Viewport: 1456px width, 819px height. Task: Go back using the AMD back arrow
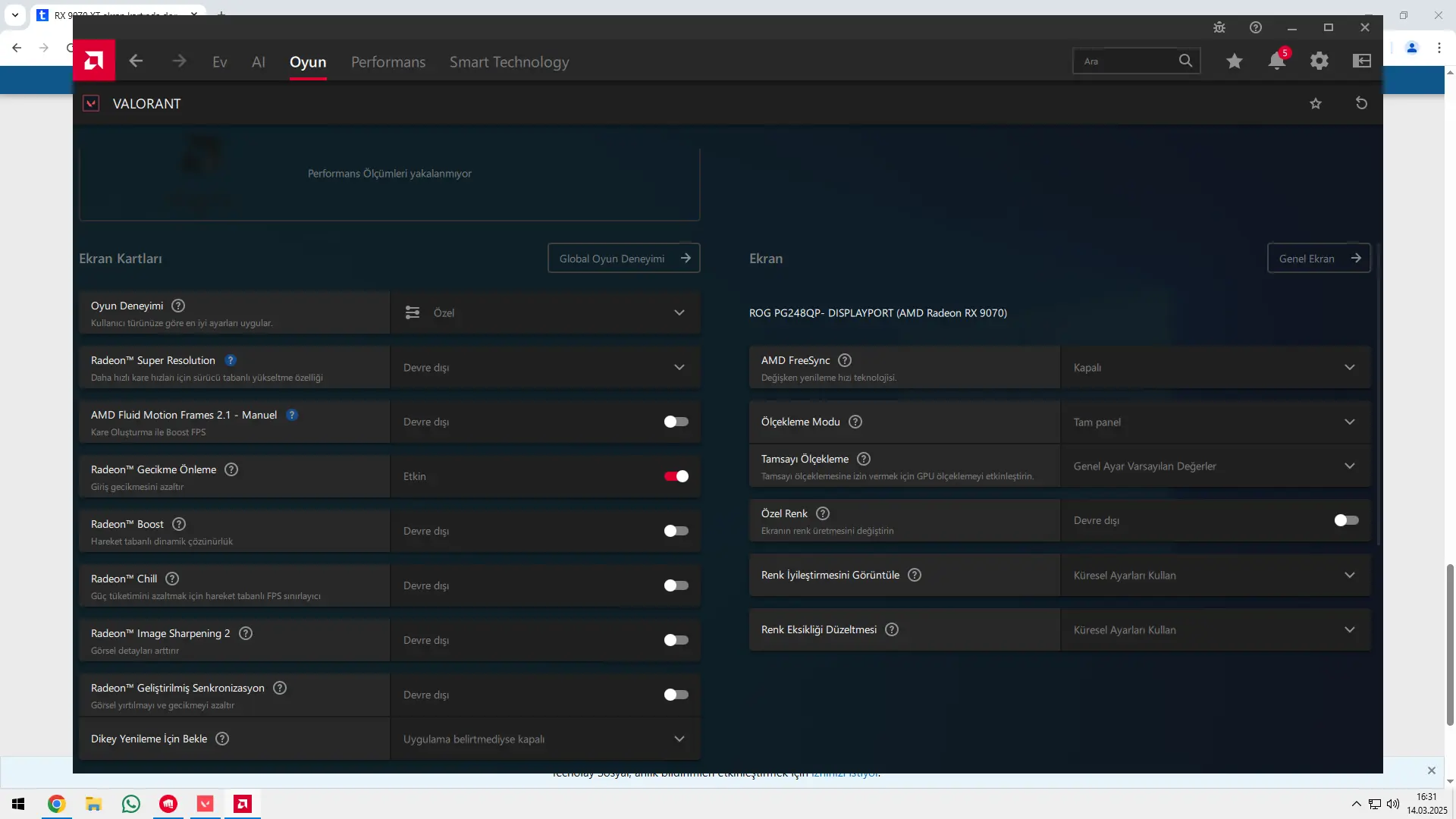point(136,61)
